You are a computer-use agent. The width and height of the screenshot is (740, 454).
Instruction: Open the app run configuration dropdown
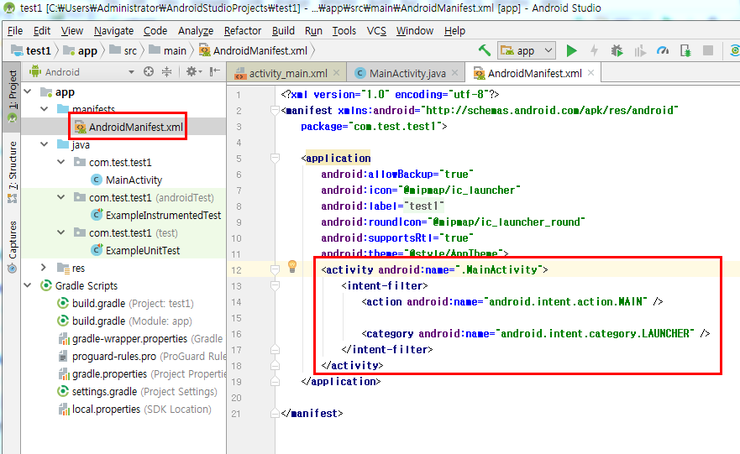(x=527, y=50)
